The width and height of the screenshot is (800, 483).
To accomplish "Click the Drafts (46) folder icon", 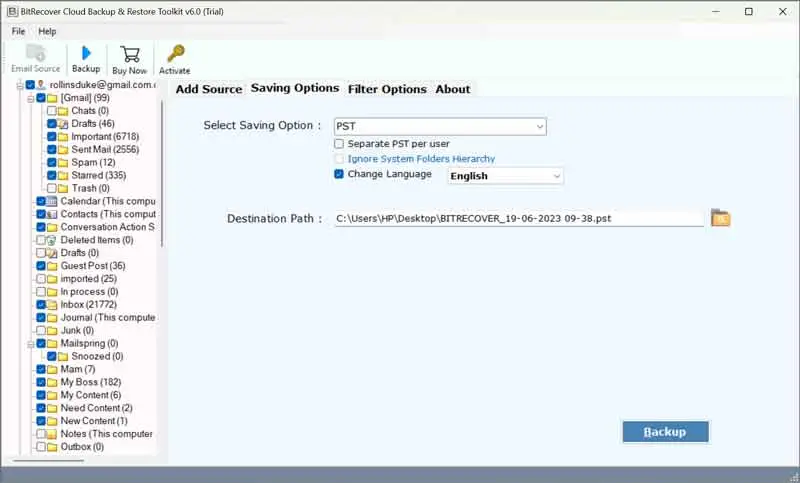I will [x=63, y=124].
